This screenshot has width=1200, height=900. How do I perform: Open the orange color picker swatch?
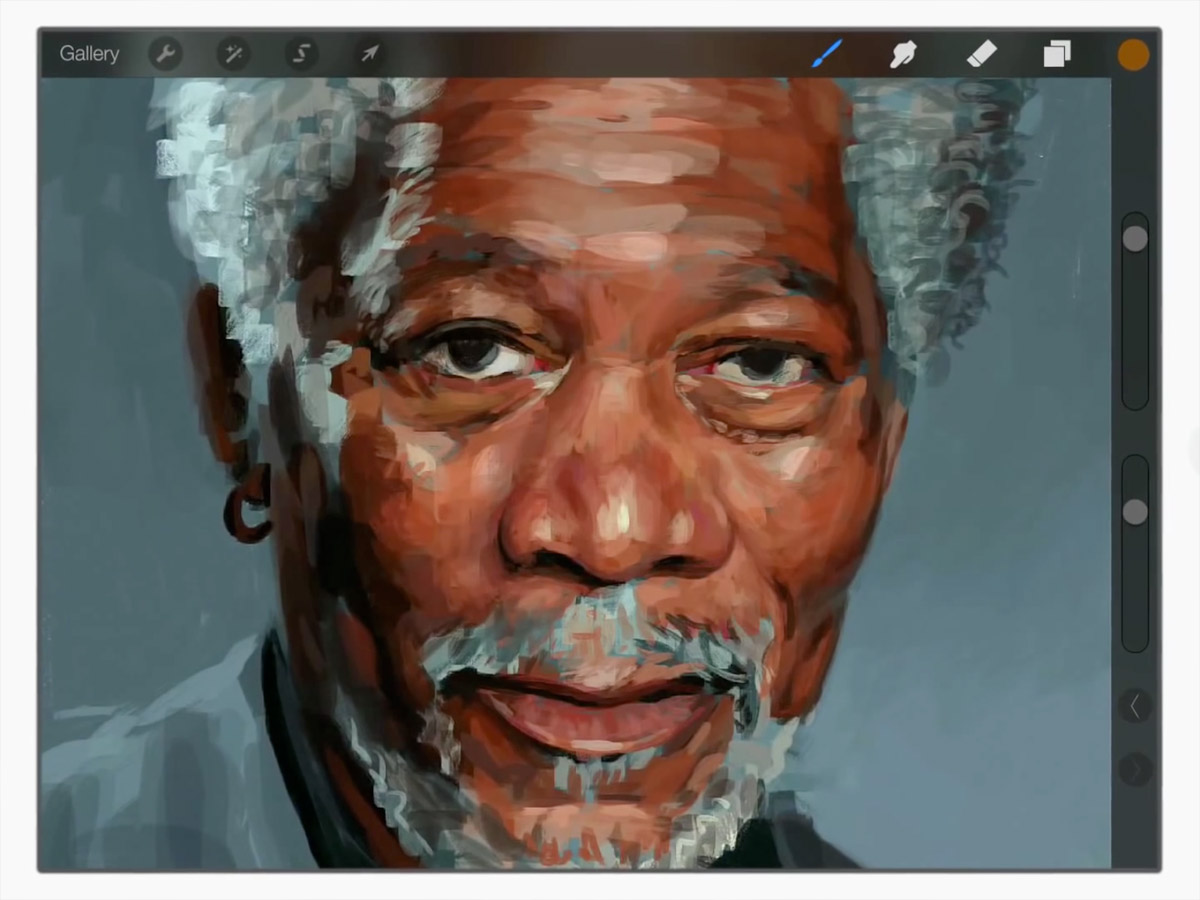point(1133,55)
